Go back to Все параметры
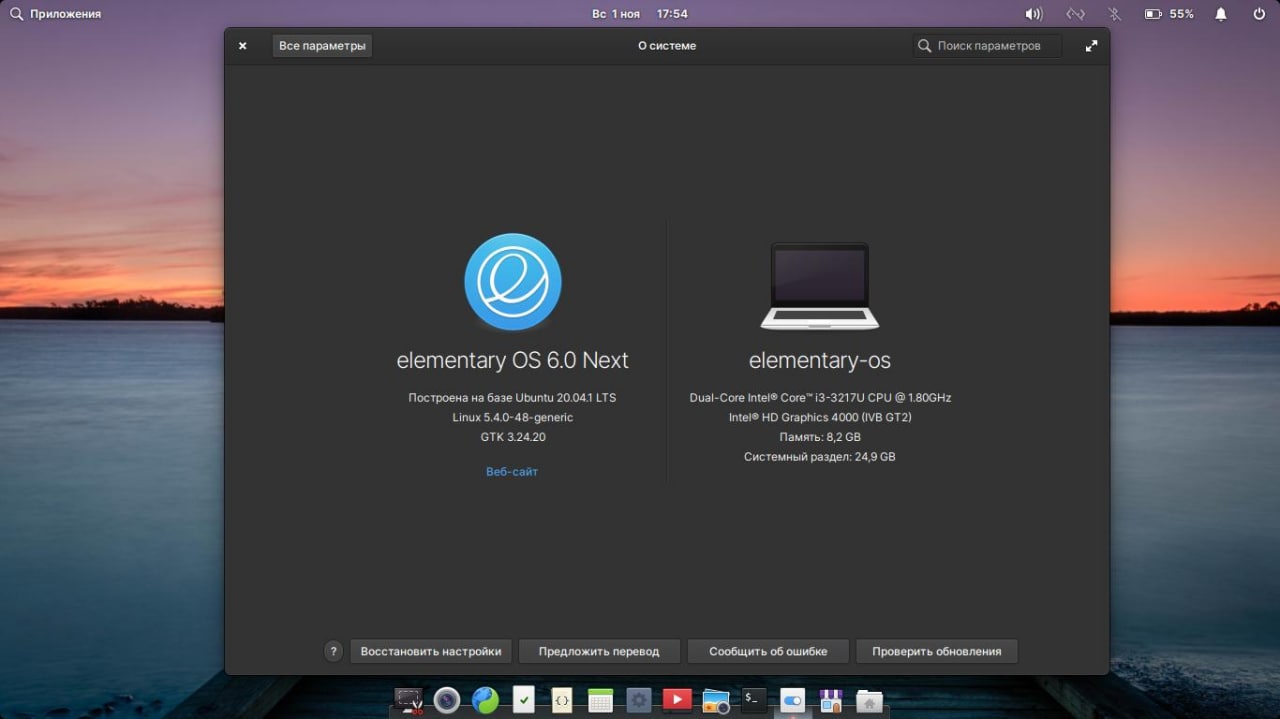Viewport: 1280px width, 719px height. [x=322, y=46]
